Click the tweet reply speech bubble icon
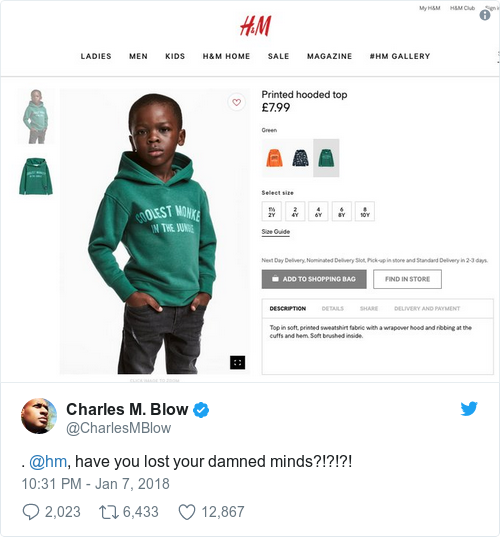 [30, 512]
